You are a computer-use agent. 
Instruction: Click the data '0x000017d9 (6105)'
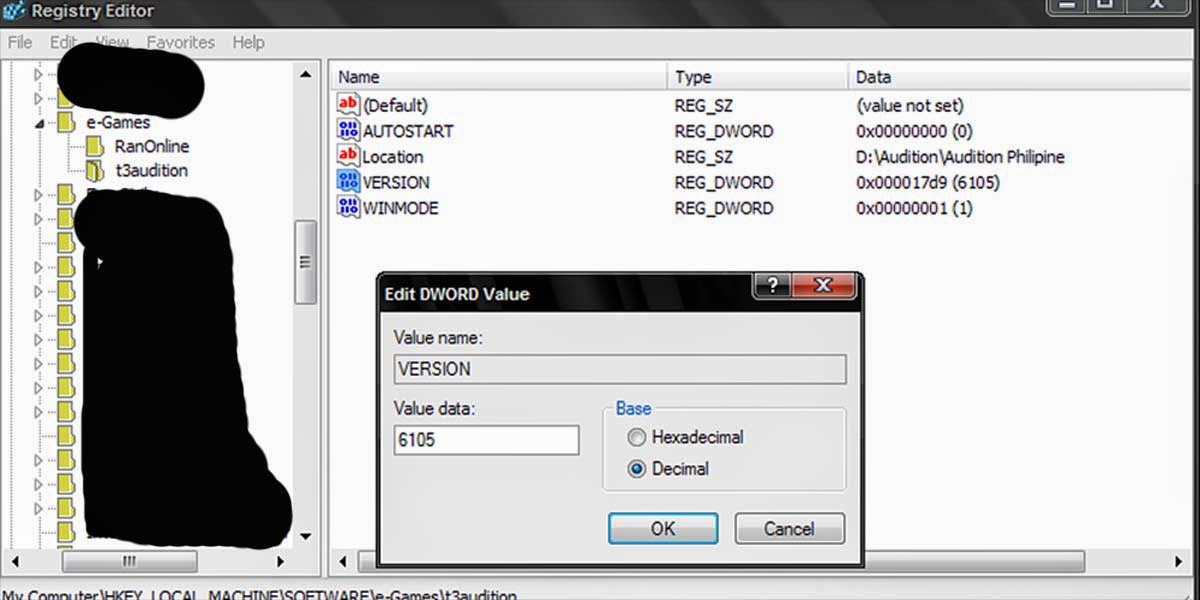(928, 183)
